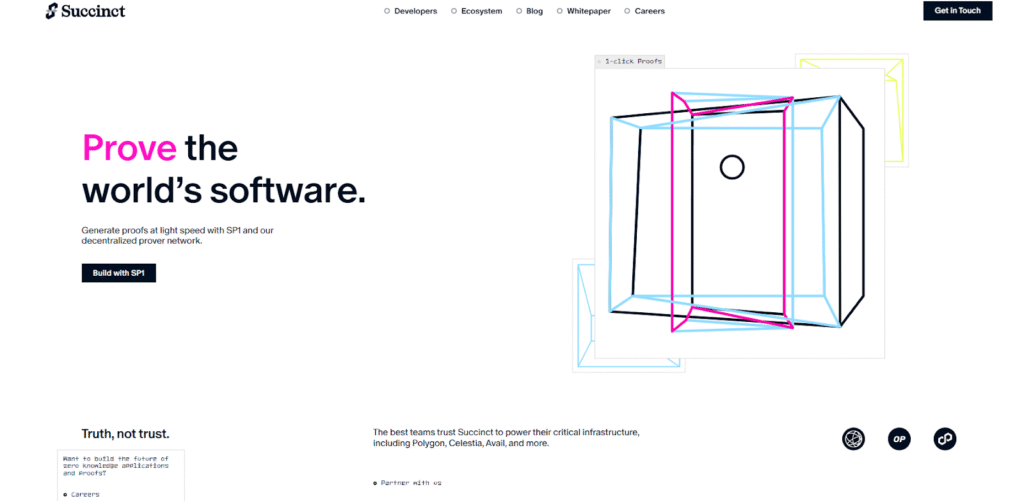Click the Build with SP1 button
Screen dimensions: 1024x501
tap(118, 273)
